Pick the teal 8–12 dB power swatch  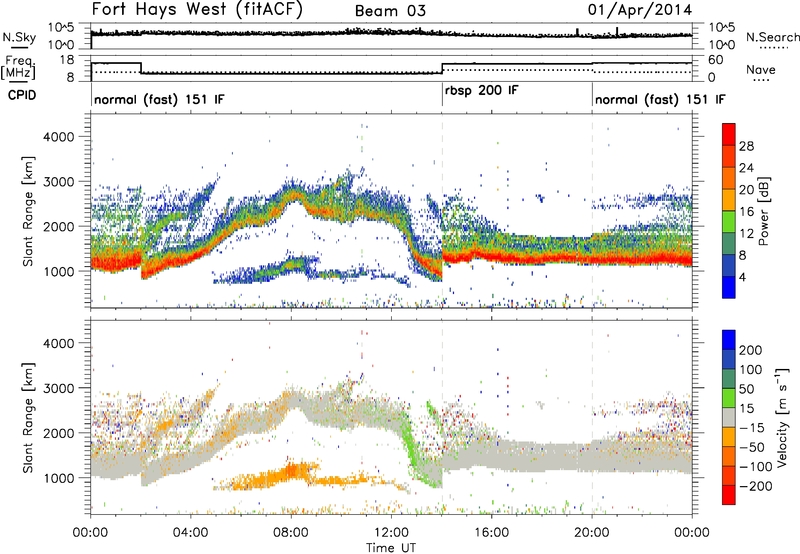tap(729, 243)
